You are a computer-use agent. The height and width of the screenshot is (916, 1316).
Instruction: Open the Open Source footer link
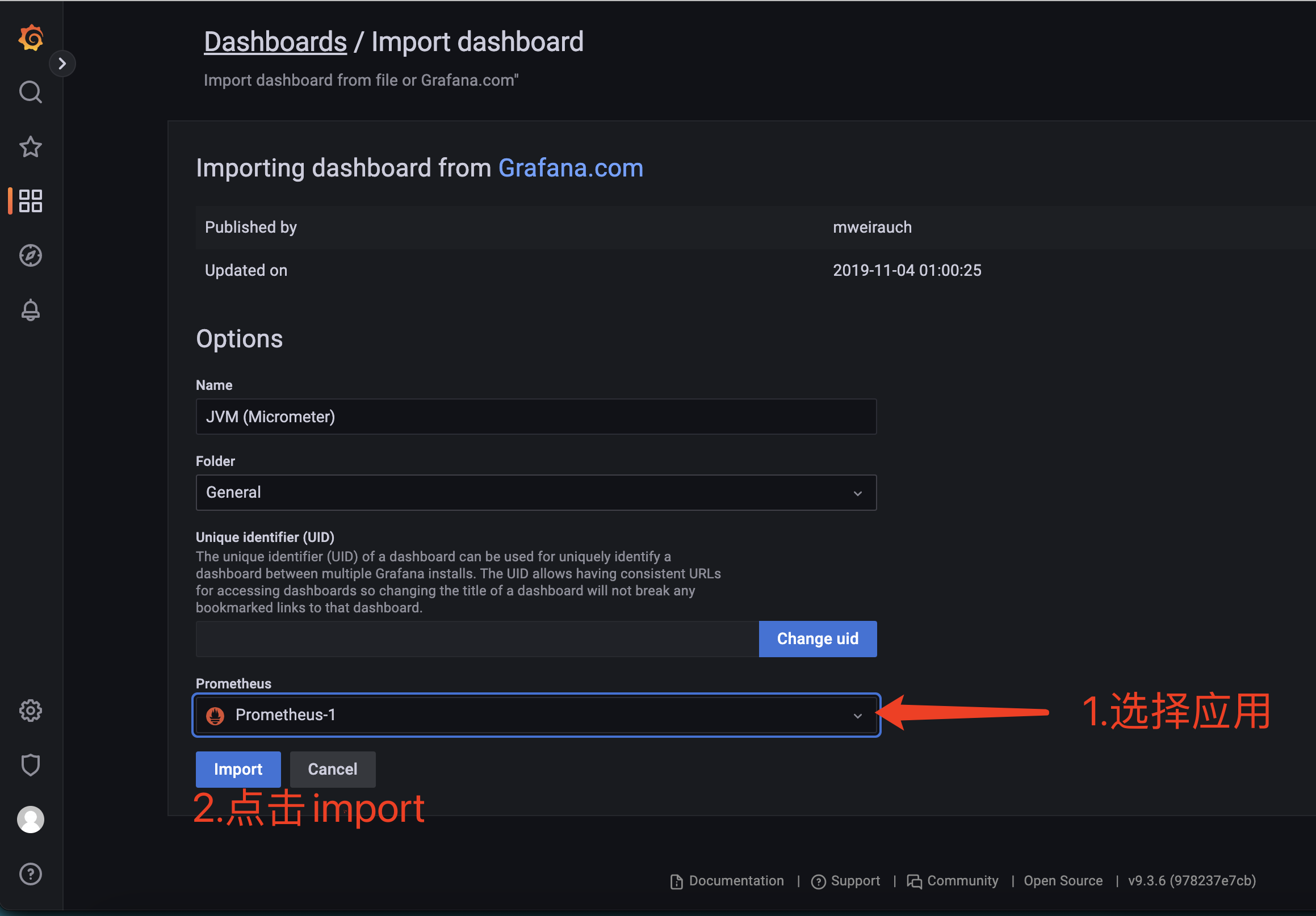point(1063,881)
